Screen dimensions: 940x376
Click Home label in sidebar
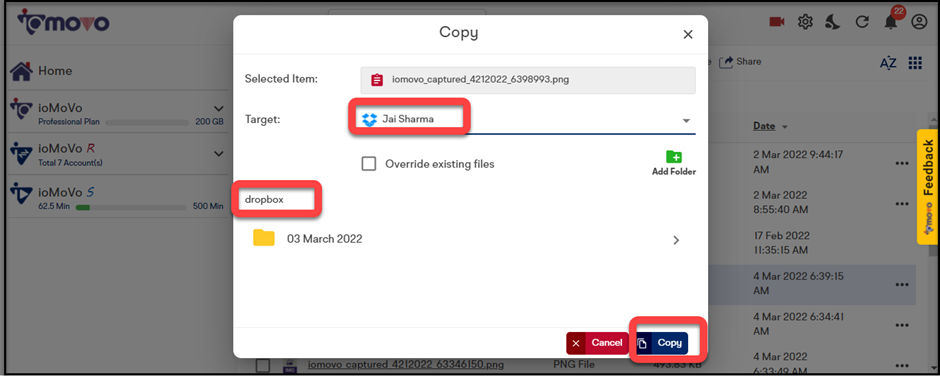55,71
